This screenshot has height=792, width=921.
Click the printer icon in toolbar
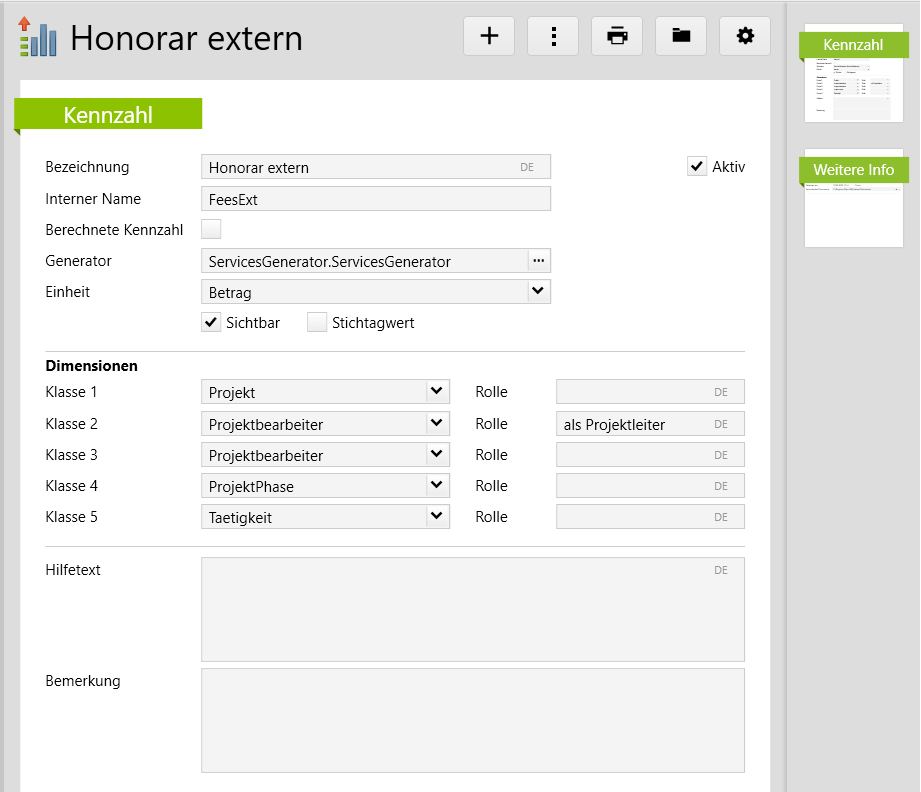pos(617,36)
